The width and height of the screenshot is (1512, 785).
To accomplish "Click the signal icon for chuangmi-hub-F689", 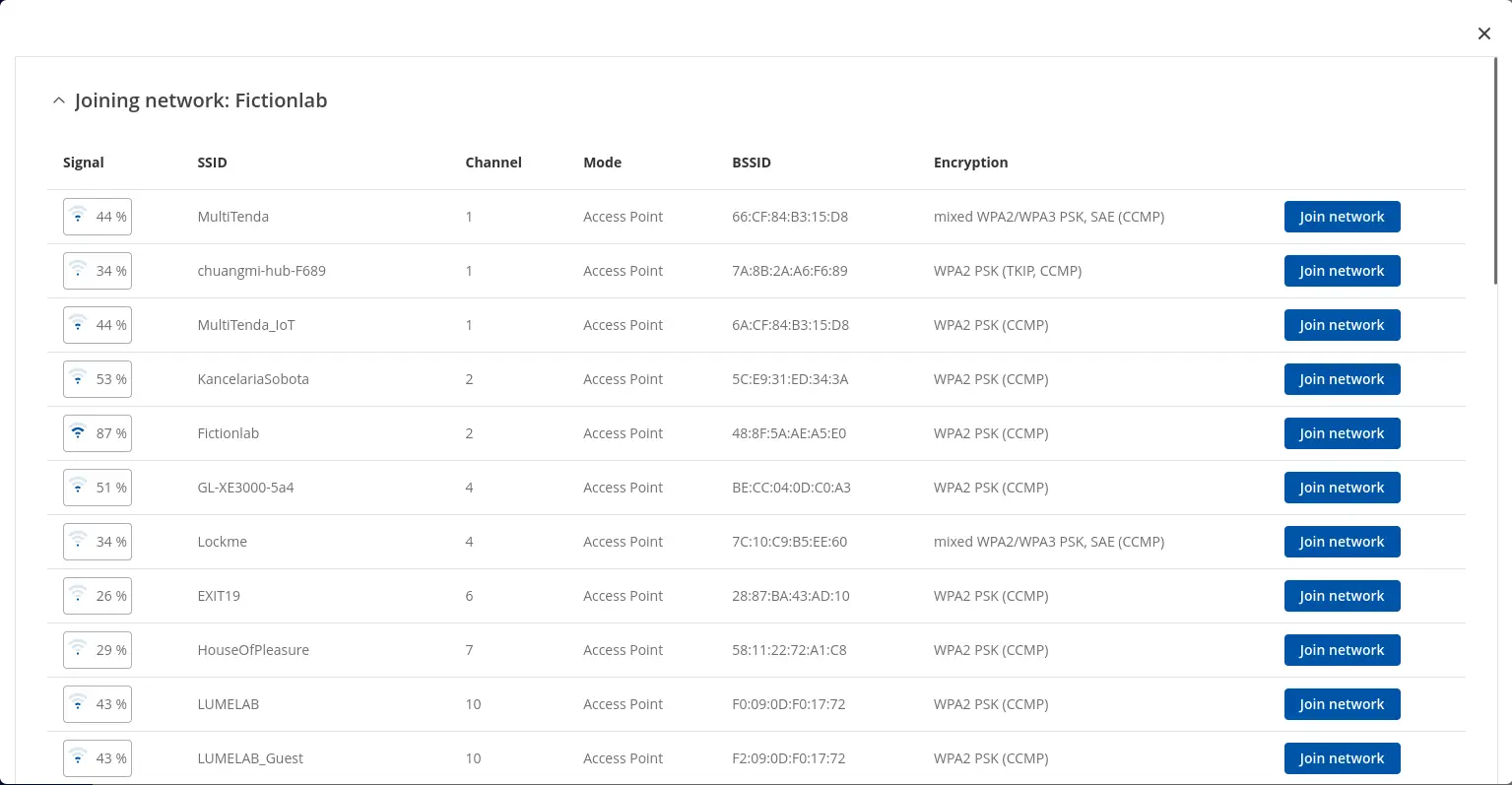I will click(x=79, y=271).
